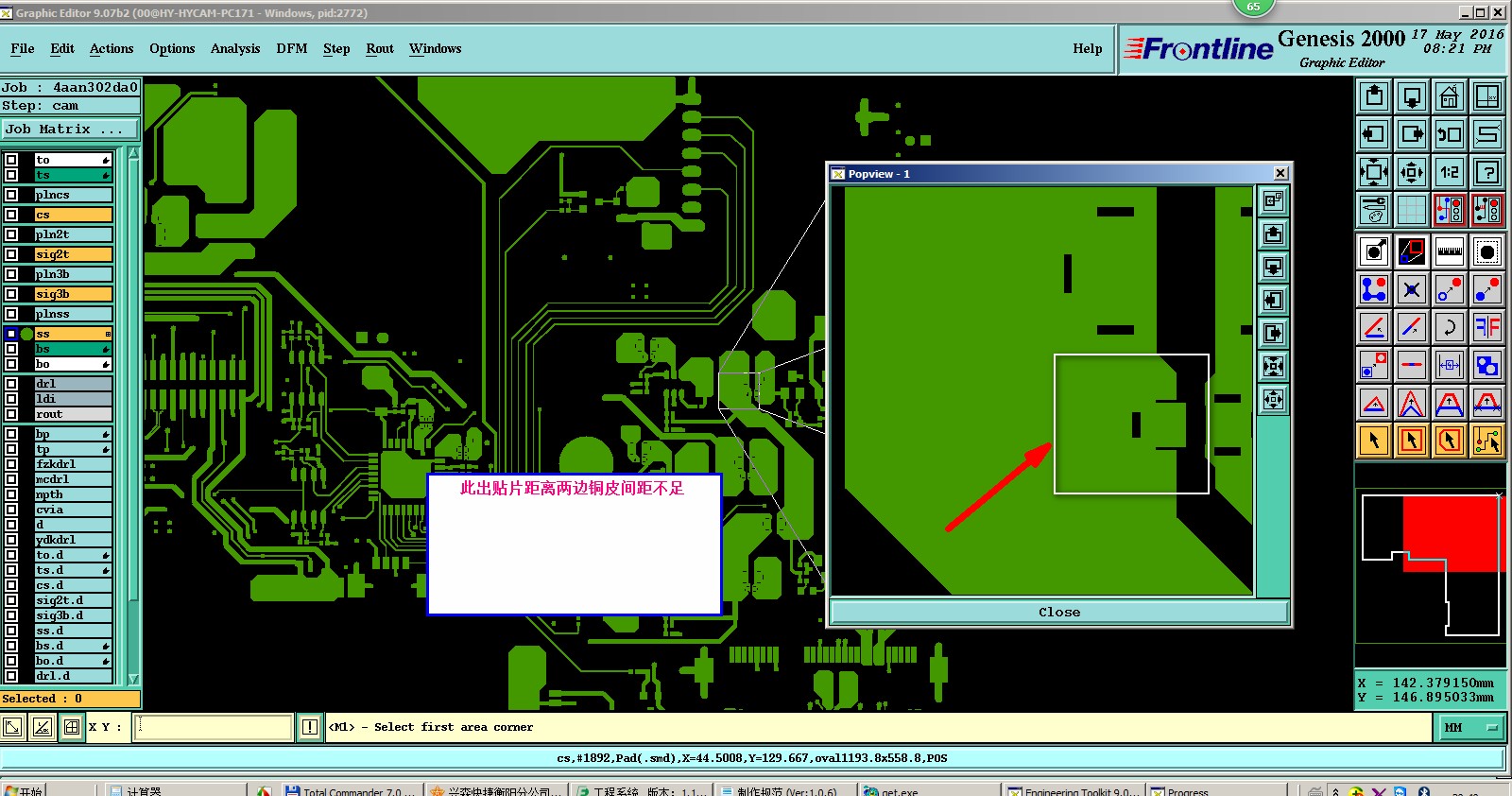Click the pan down icon in the main toolbar
The width and height of the screenshot is (1512, 796).
[1412, 96]
